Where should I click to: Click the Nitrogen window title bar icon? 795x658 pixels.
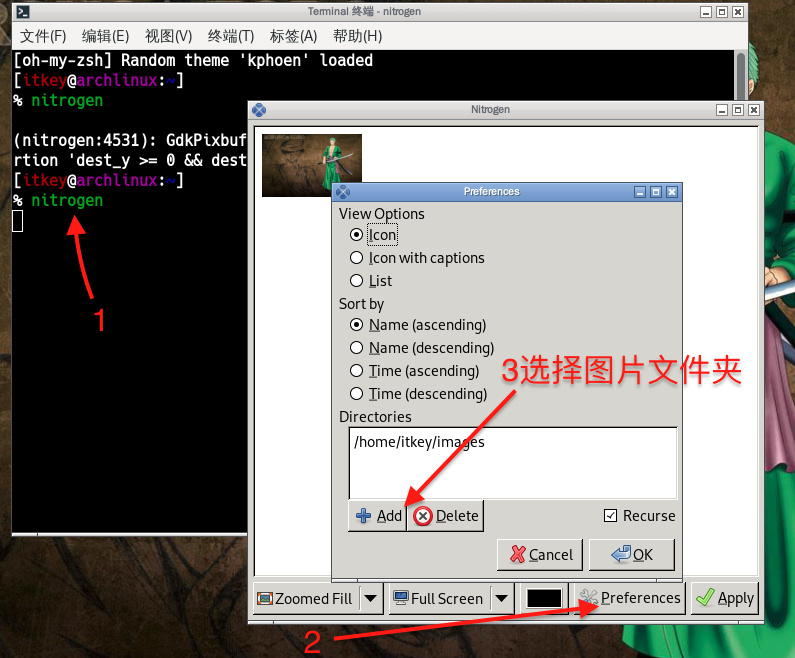[x=259, y=109]
